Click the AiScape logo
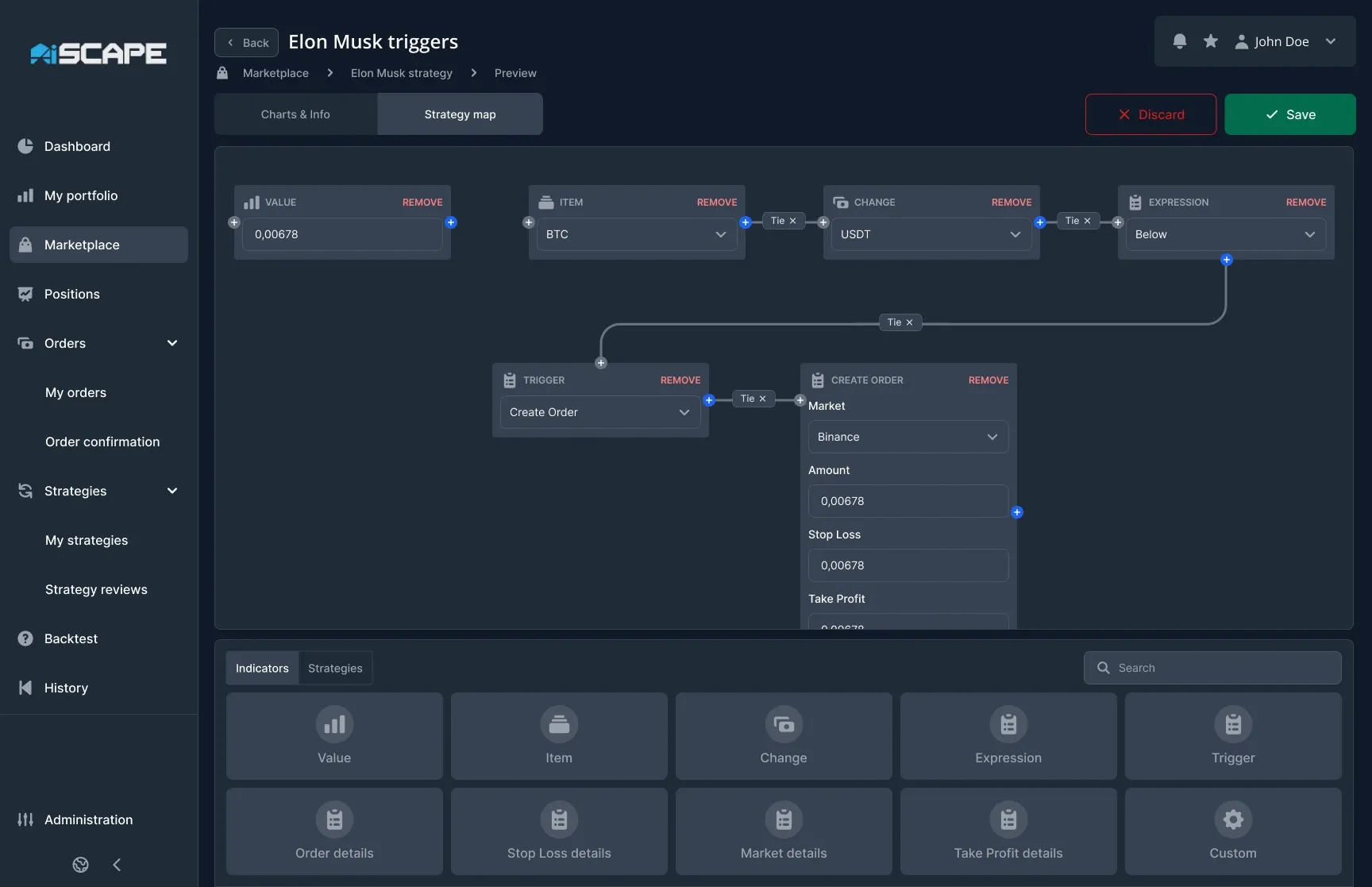Screen dimensions: 1372x887 coord(98,53)
